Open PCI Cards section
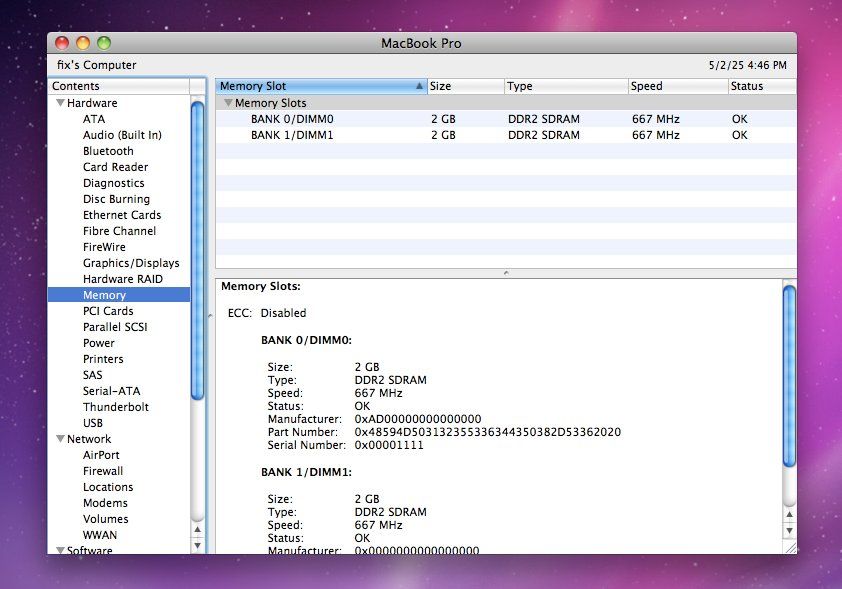The width and height of the screenshot is (842, 589). click(108, 311)
